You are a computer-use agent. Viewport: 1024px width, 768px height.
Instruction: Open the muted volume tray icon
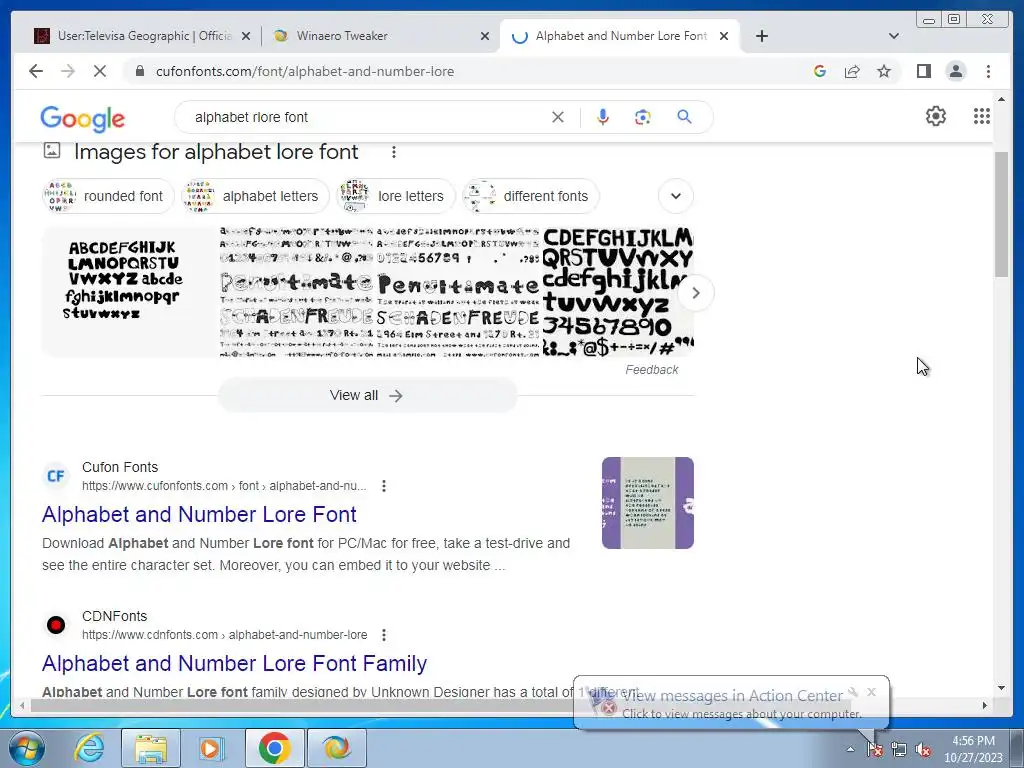[x=923, y=750]
